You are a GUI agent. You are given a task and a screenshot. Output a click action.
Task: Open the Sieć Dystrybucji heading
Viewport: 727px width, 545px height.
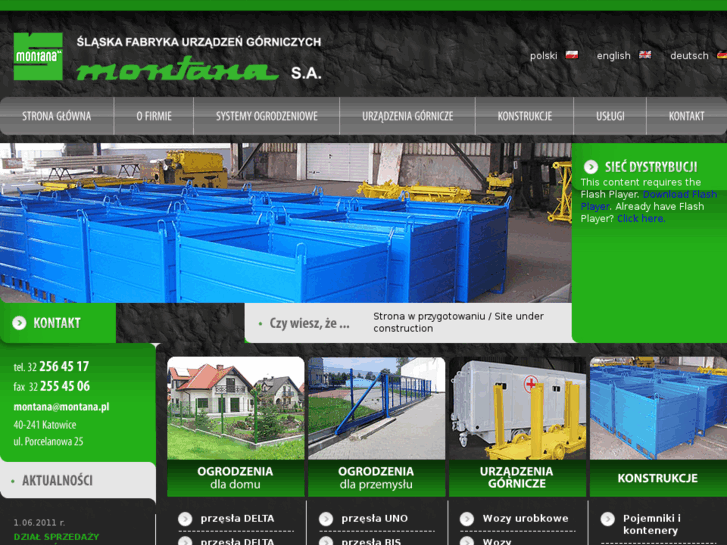click(x=651, y=167)
